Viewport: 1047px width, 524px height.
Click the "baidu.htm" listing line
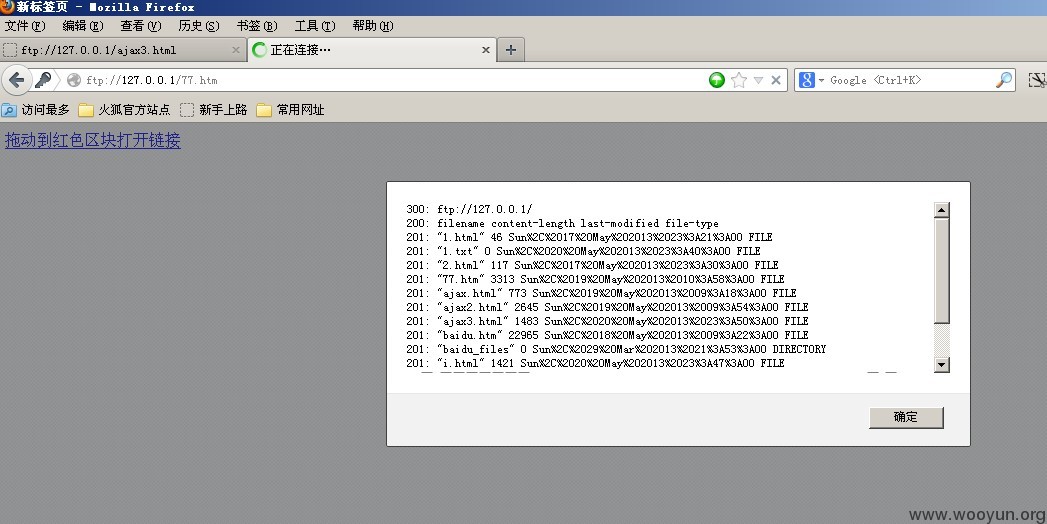point(607,335)
